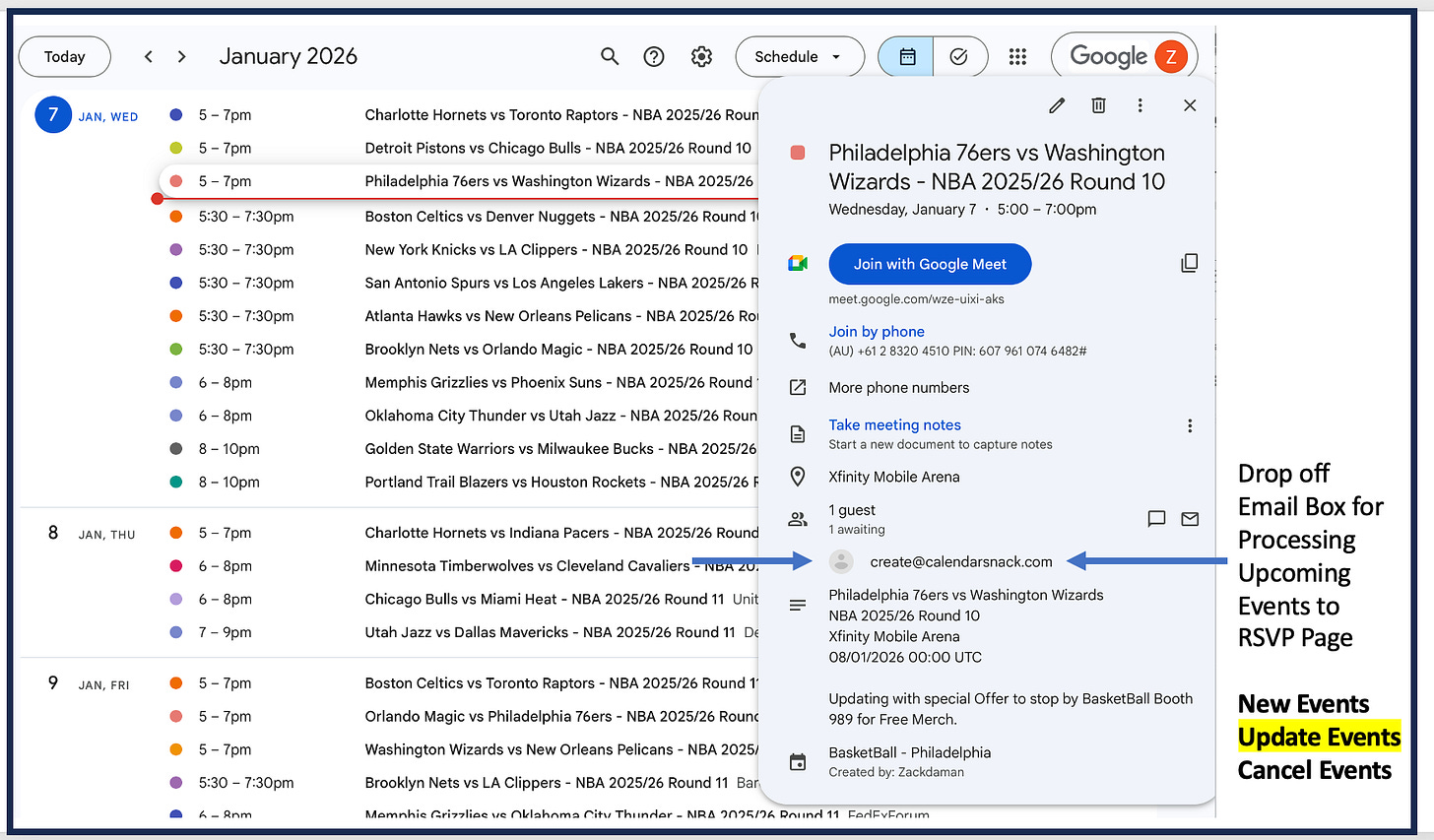Click the external link icon for More phone numbers
This screenshot has height=840, width=1434.
click(798, 388)
